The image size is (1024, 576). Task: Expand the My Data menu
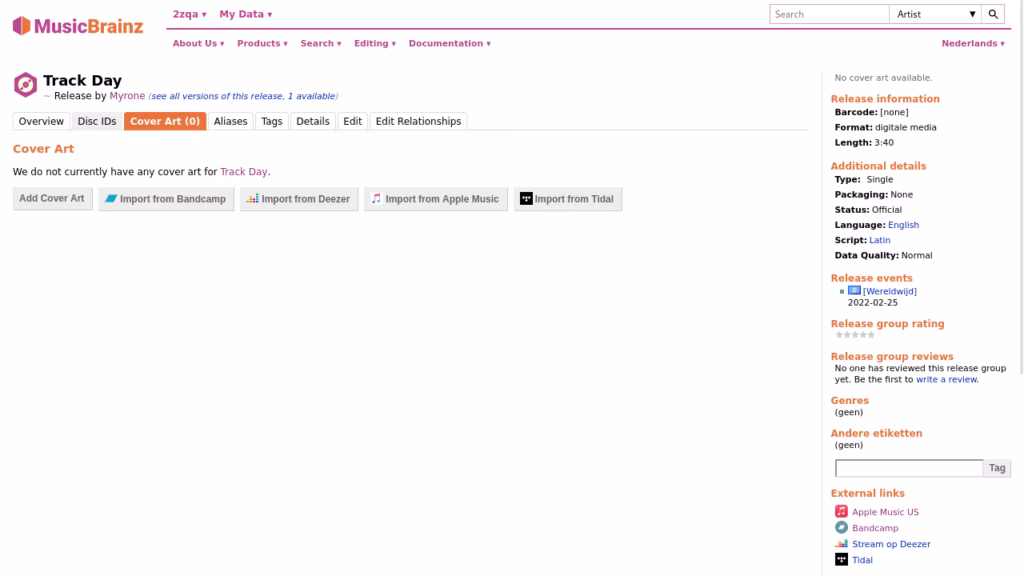(245, 14)
